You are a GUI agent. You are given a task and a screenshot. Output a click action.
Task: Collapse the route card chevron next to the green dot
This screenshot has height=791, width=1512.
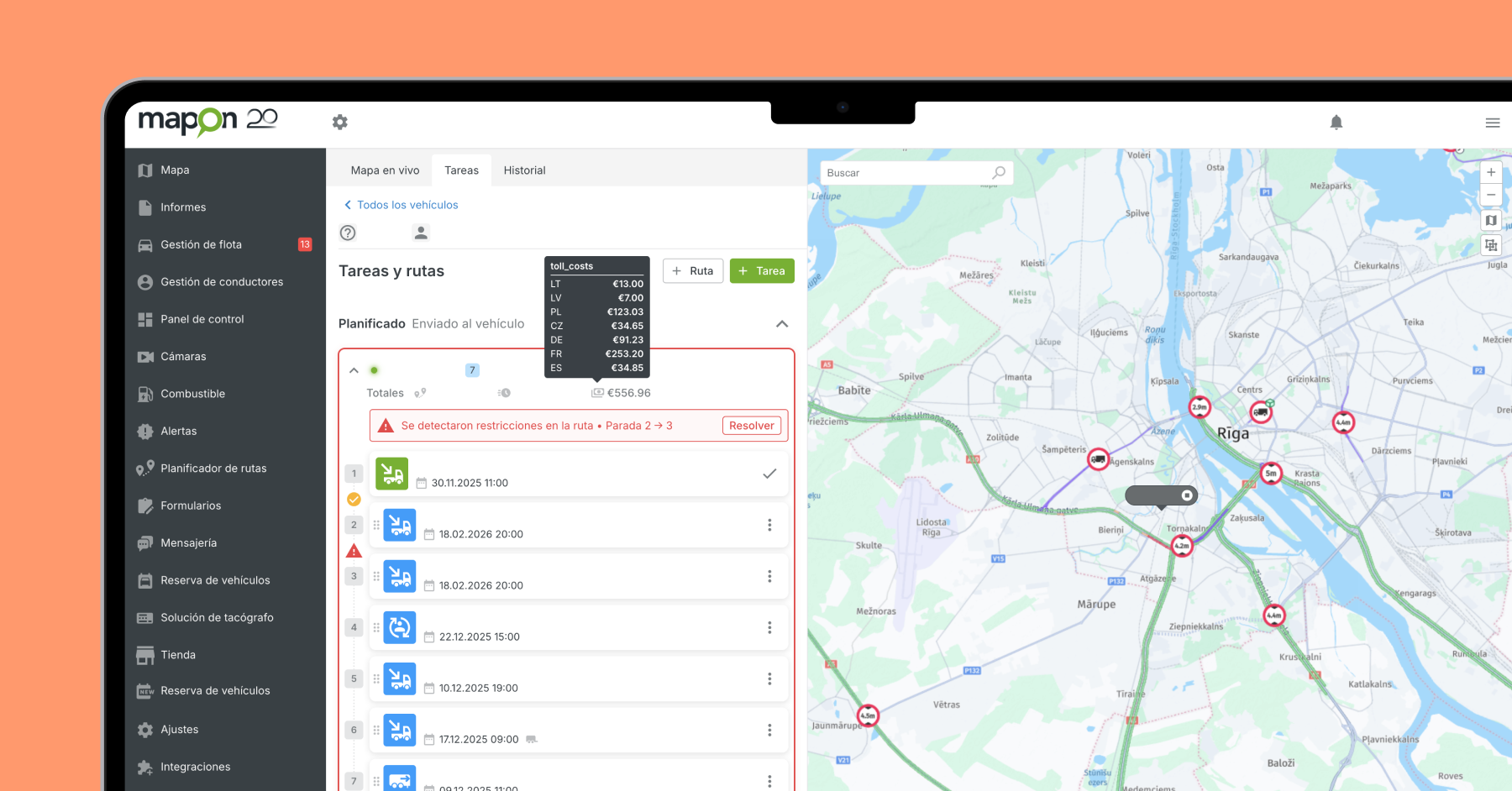(354, 370)
